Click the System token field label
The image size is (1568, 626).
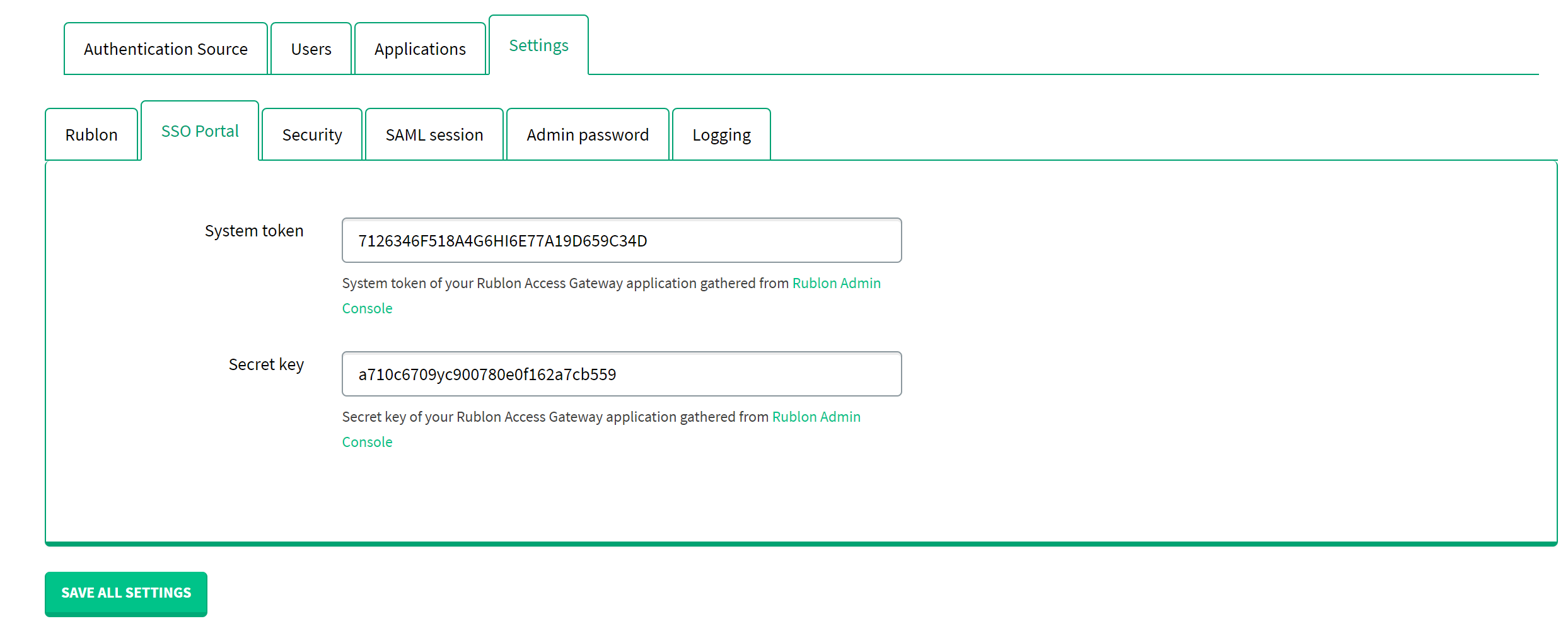[x=254, y=231]
